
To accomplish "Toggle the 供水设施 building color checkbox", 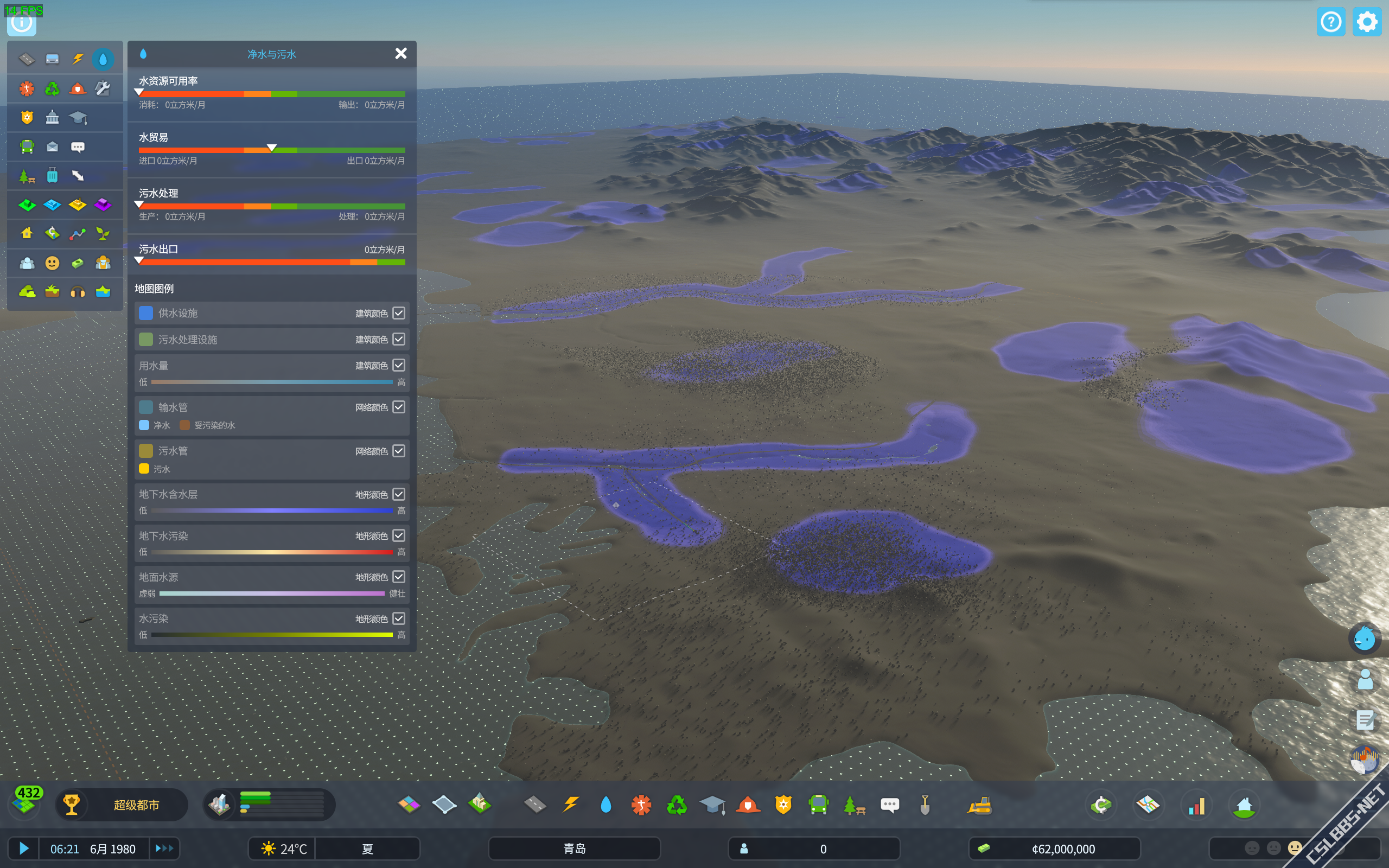I will point(399,313).
